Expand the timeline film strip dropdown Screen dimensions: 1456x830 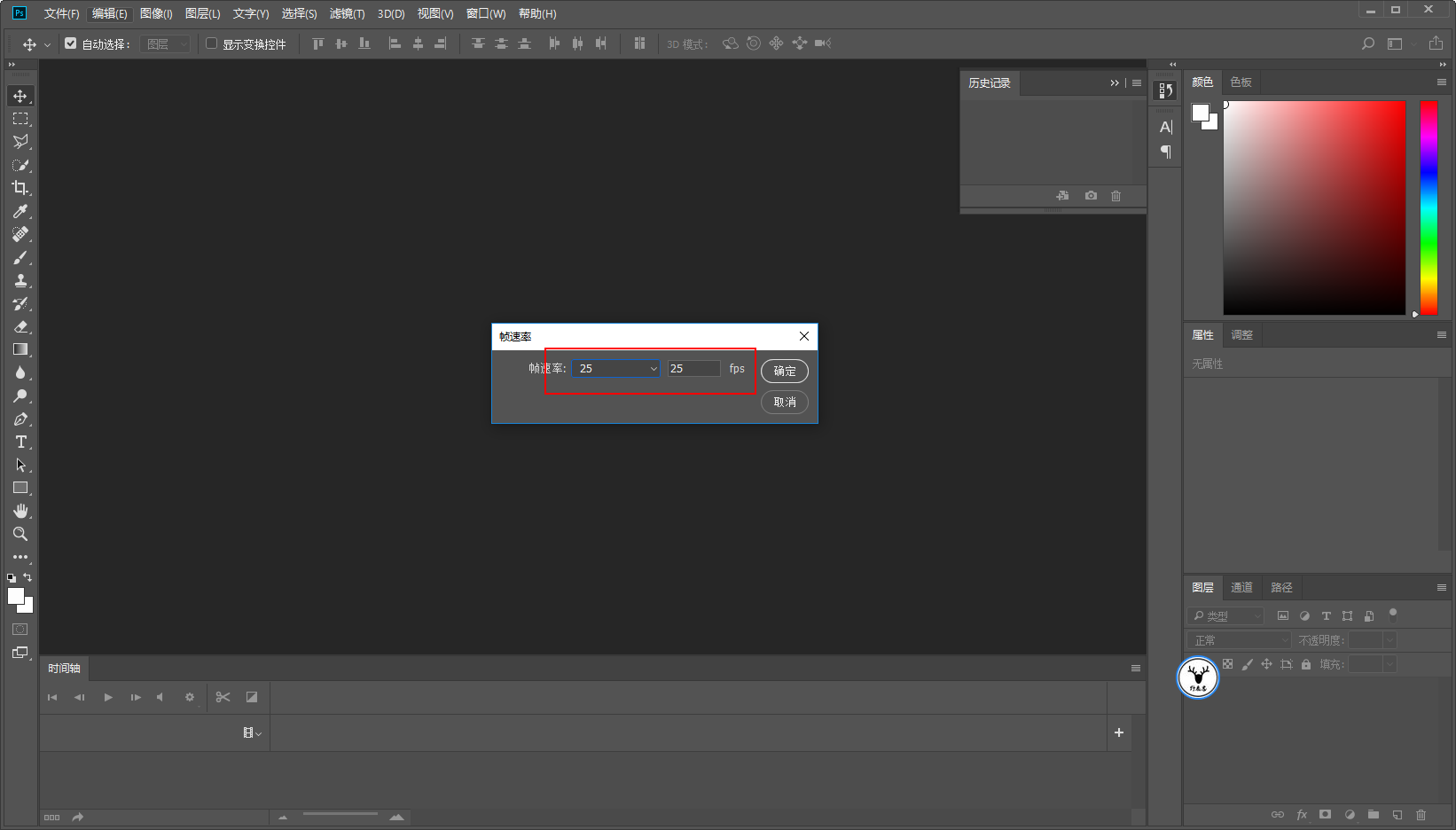tap(252, 732)
